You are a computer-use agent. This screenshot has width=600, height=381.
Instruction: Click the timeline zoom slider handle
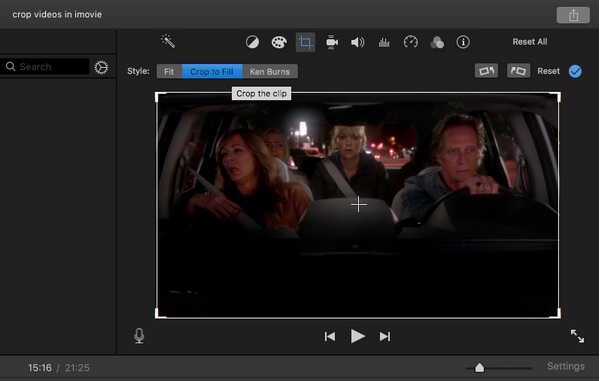click(x=479, y=368)
